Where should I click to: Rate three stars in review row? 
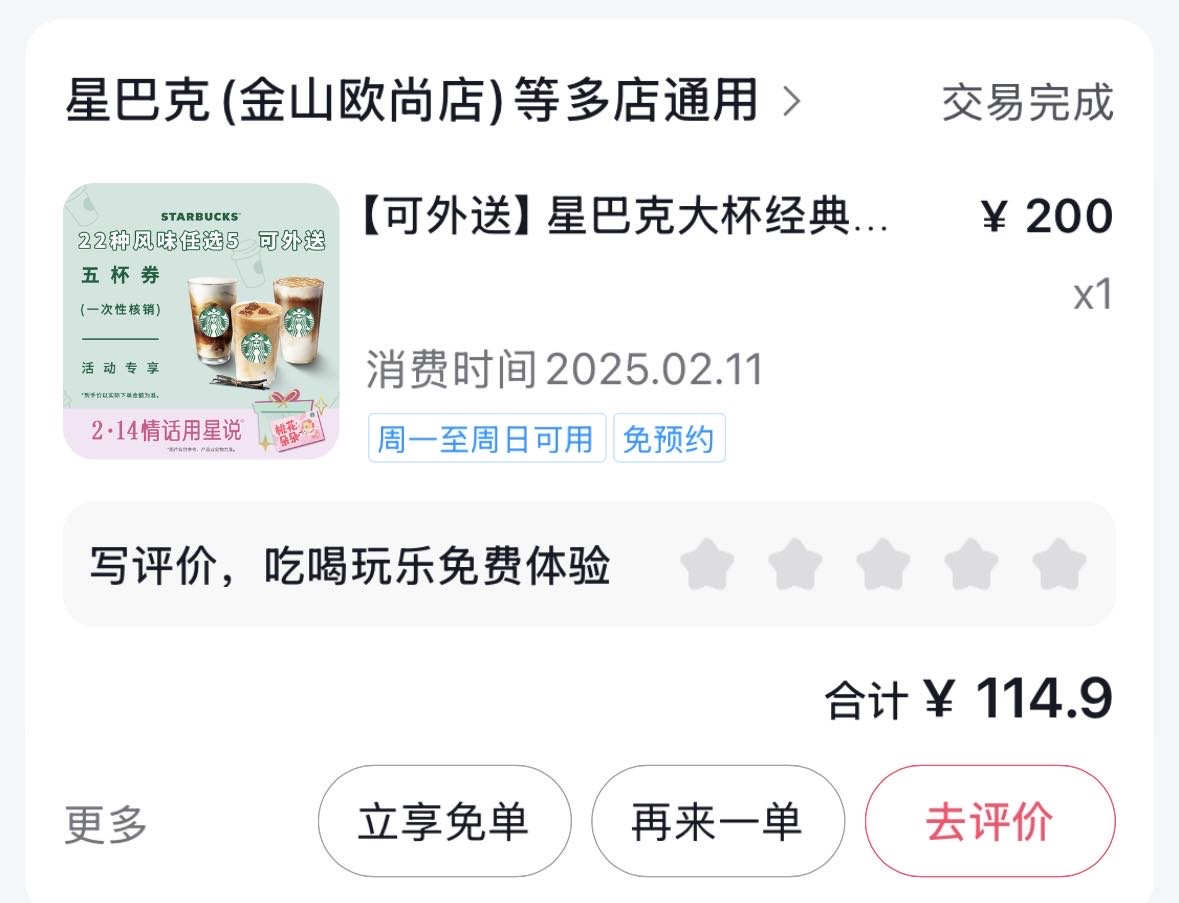click(883, 564)
